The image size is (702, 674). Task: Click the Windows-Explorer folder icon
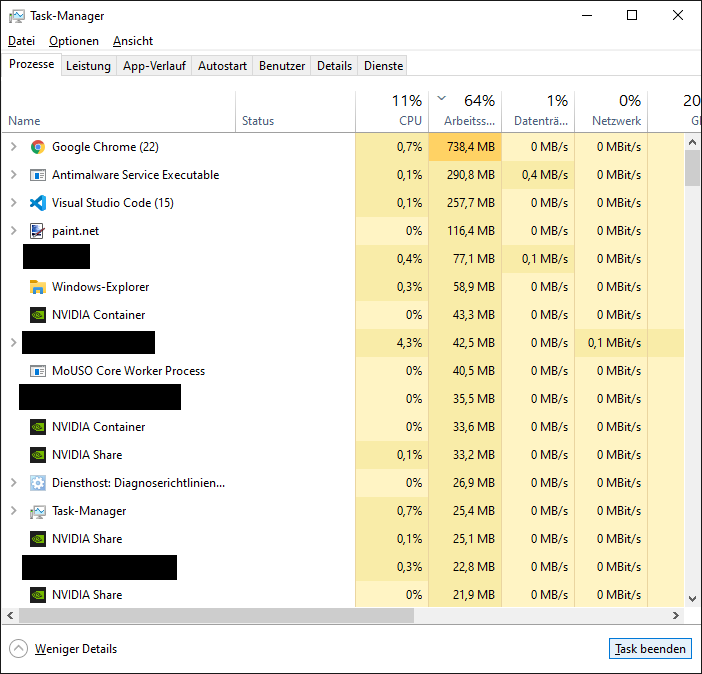click(x=38, y=287)
